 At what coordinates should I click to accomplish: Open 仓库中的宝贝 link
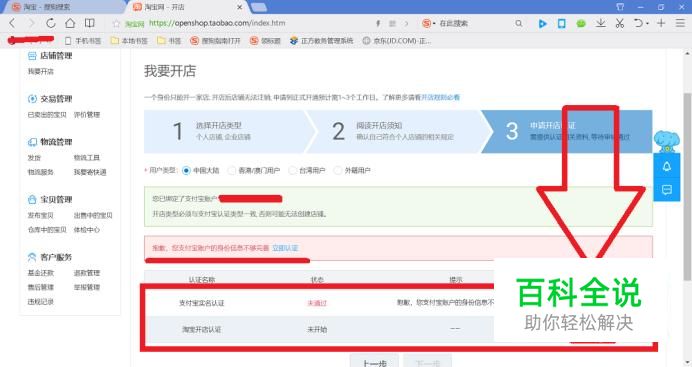point(47,229)
